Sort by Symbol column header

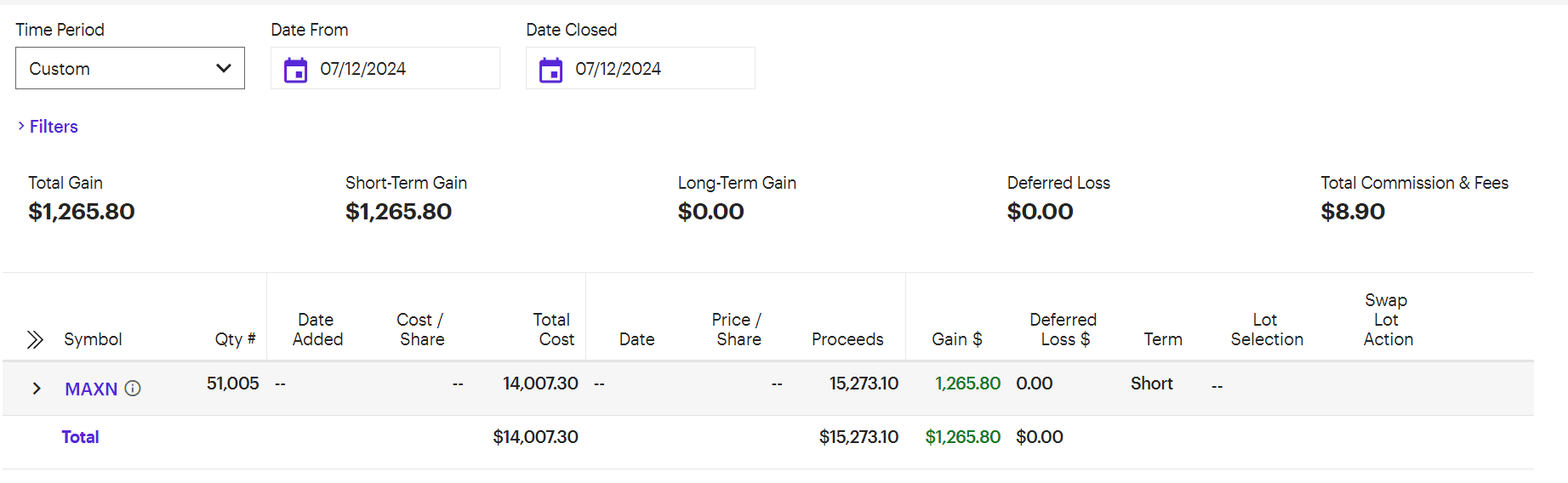coord(93,339)
